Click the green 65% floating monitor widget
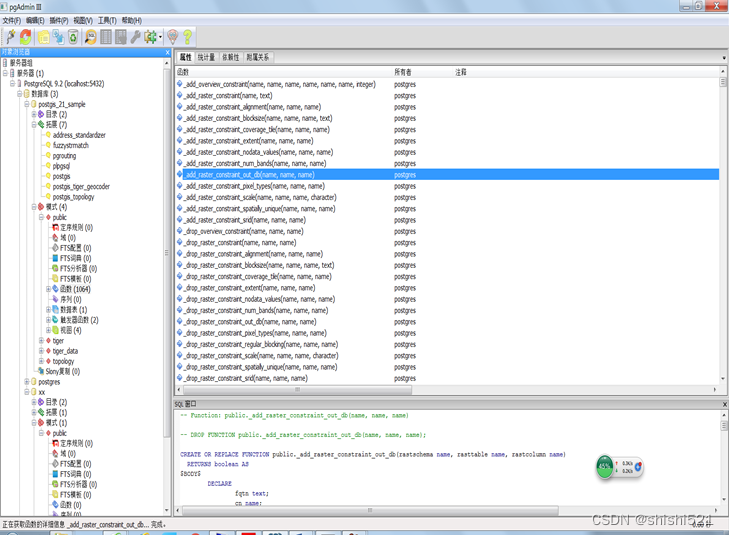The width and height of the screenshot is (729, 535). (604, 466)
